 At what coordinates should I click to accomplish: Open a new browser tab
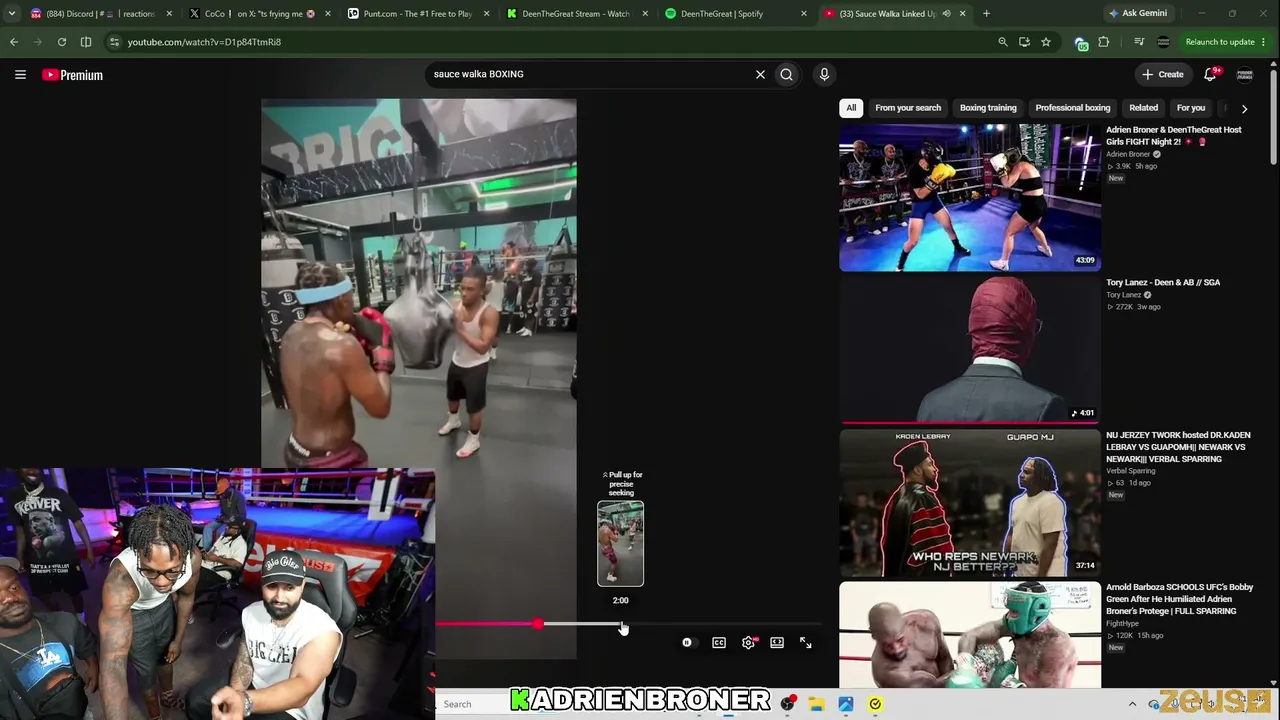(x=986, y=13)
